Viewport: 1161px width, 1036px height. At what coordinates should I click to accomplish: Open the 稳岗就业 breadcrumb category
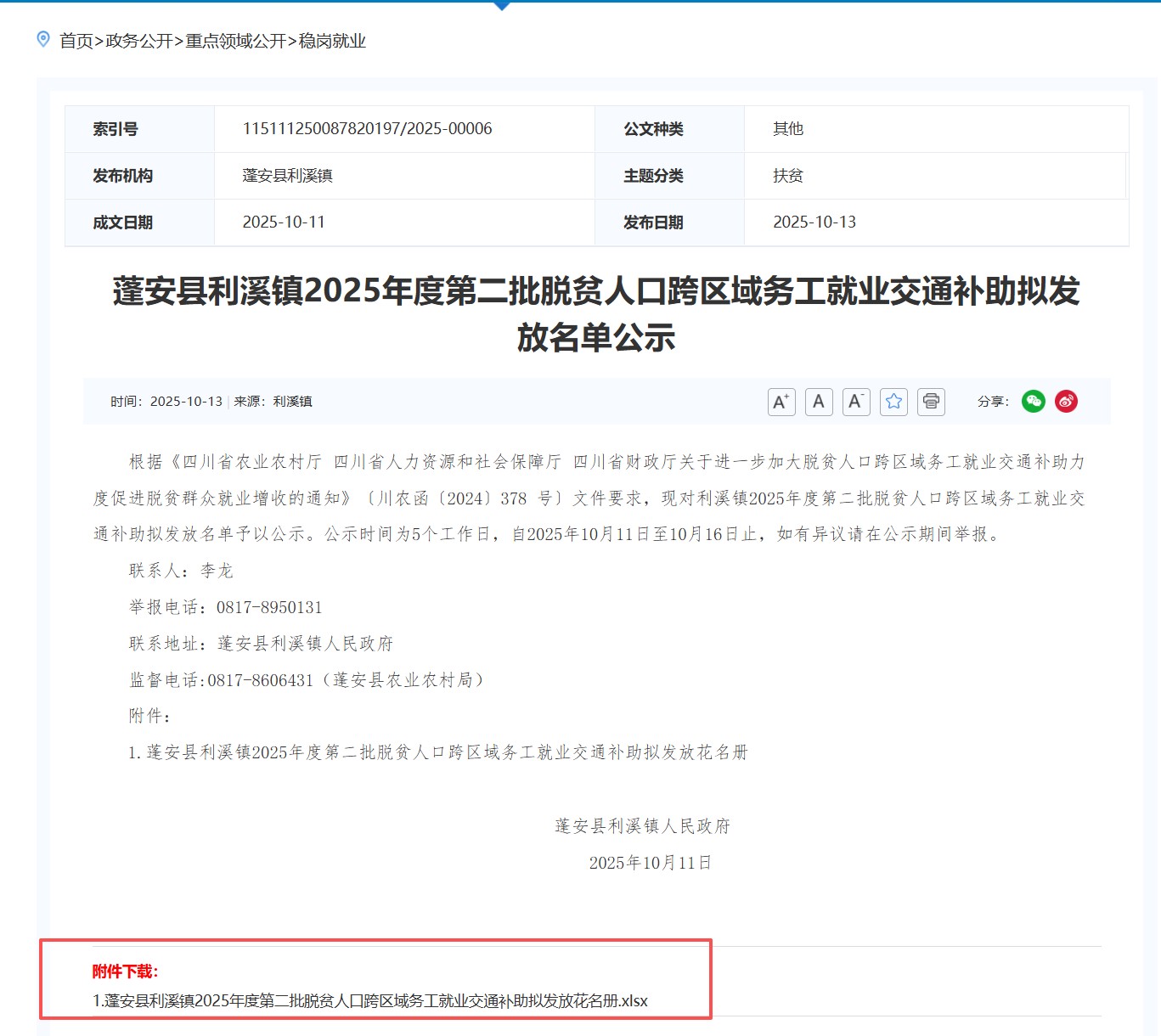tap(332, 41)
